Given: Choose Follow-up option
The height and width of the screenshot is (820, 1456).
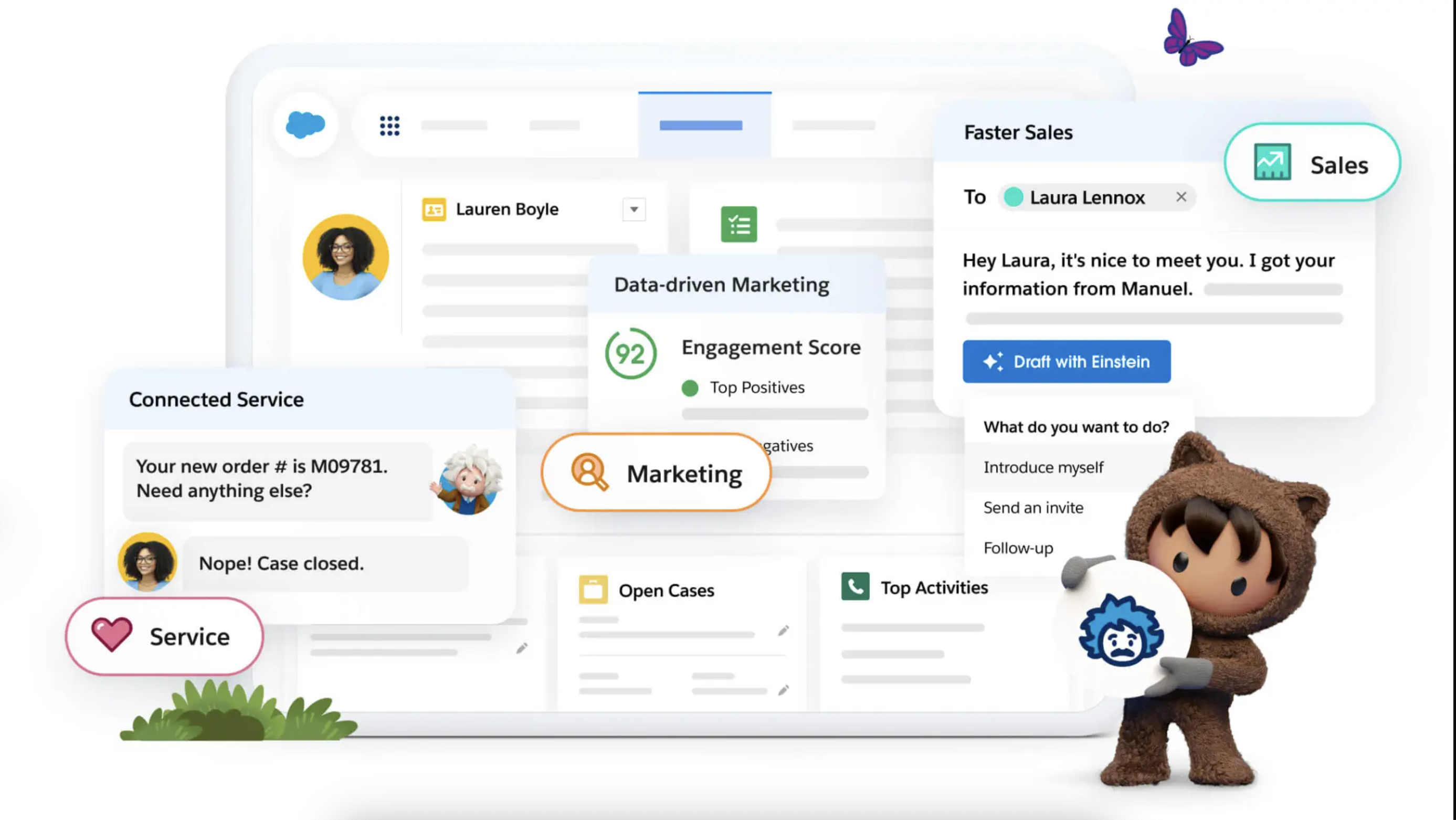Looking at the screenshot, I should coord(1018,548).
